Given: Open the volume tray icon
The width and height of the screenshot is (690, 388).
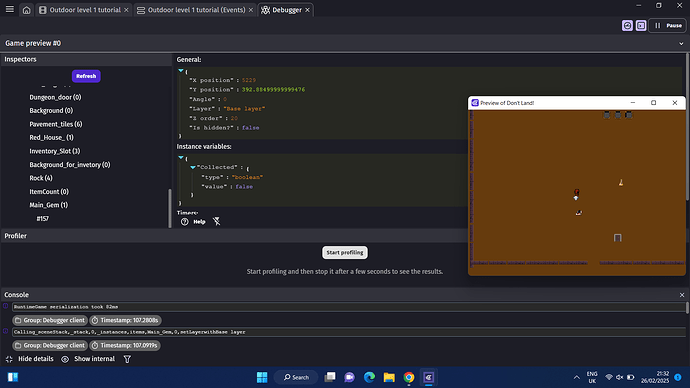Looking at the screenshot, I should pos(620,377).
